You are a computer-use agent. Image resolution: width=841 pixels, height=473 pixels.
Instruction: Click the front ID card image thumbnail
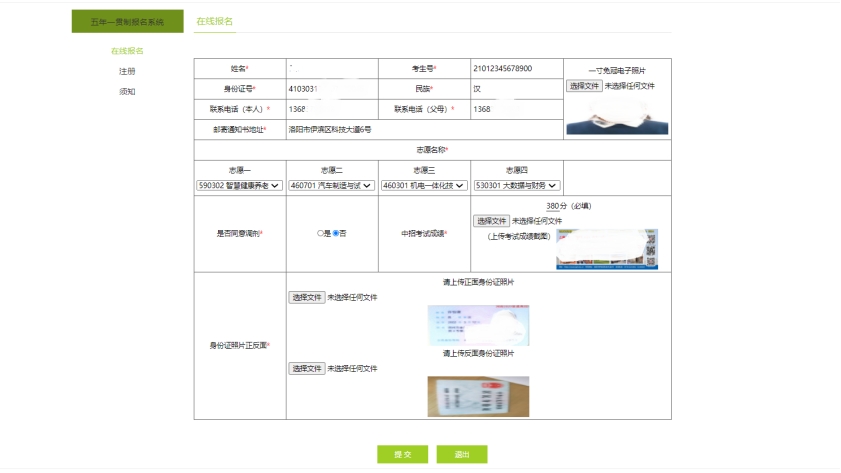point(478,325)
